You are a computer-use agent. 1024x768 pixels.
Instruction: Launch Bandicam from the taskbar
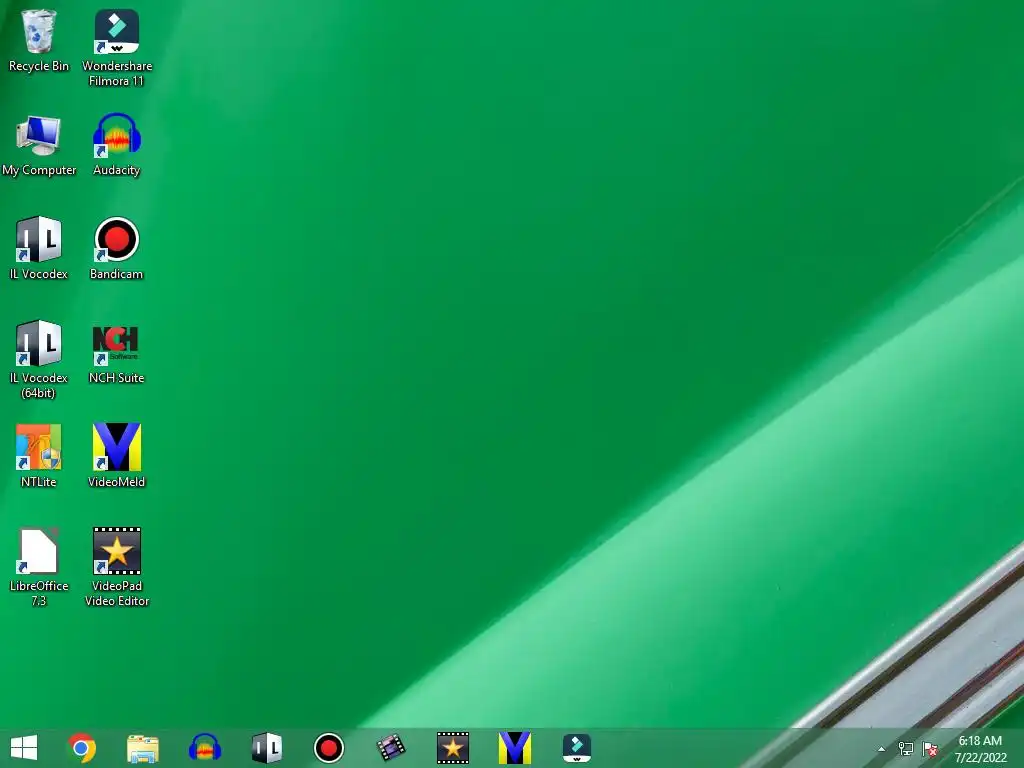[328, 748]
